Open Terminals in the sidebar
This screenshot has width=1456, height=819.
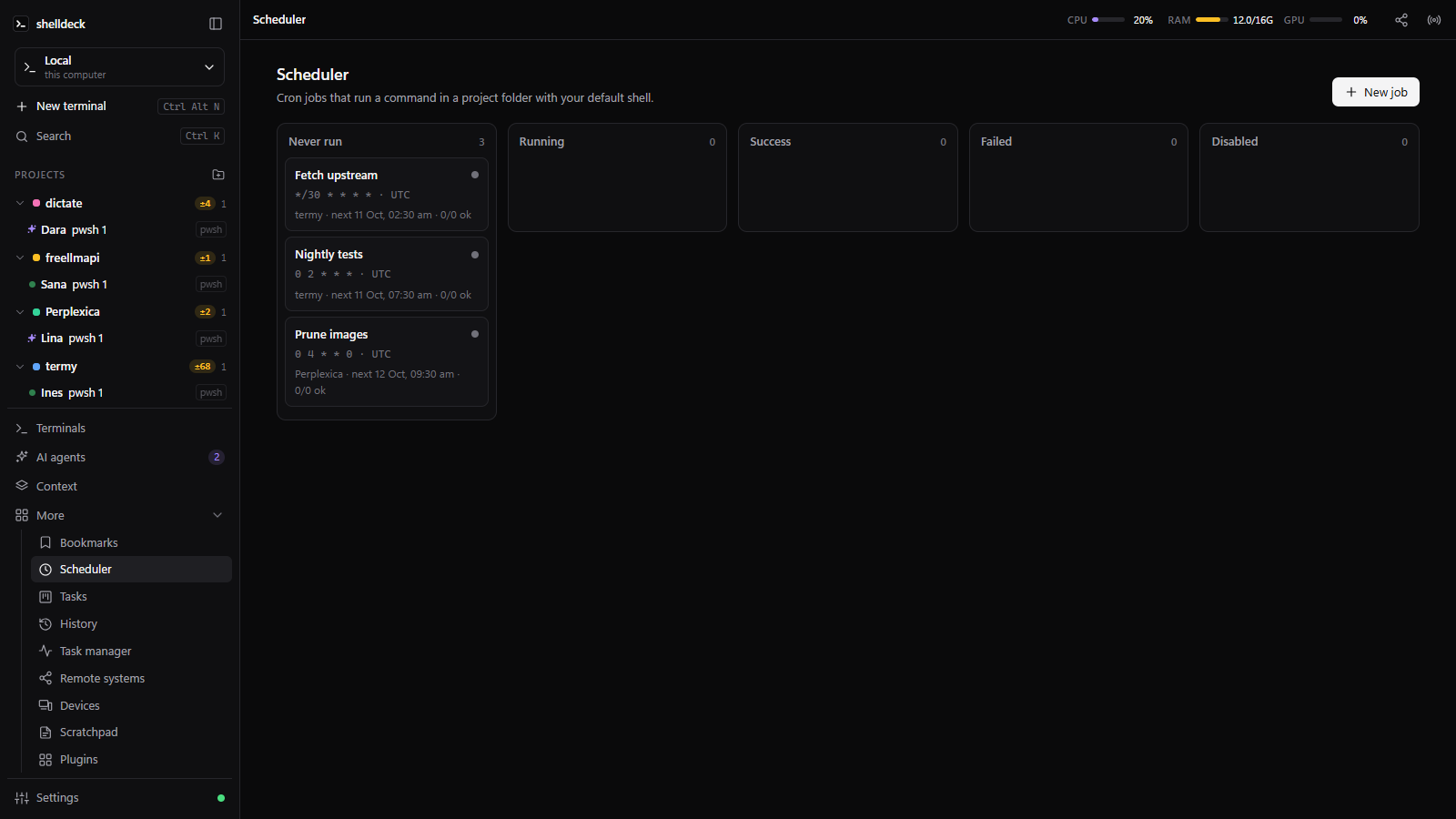pyautogui.click(x=119, y=428)
